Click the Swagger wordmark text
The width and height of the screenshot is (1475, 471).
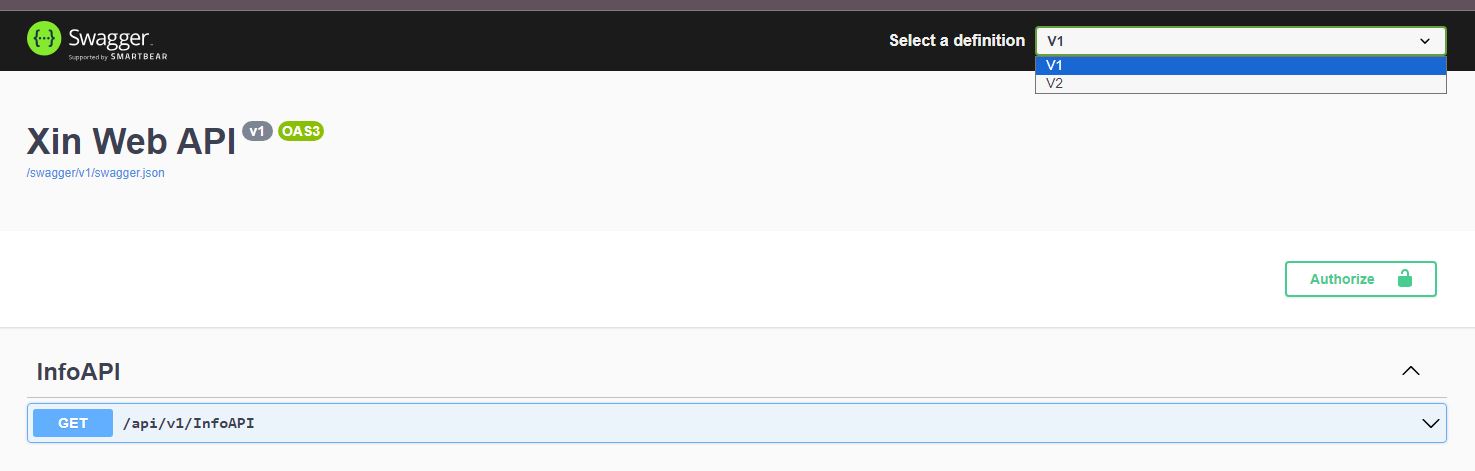coord(110,37)
